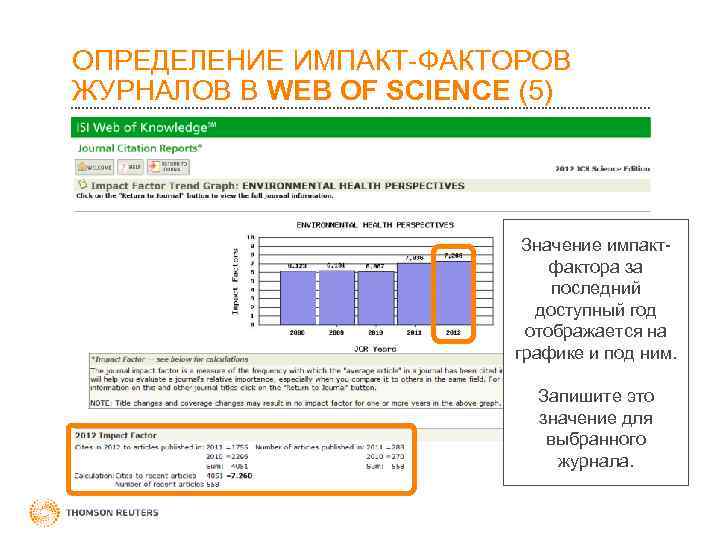The width and height of the screenshot is (720, 540).
Task: Click the 2012 impact factor bar
Action: coord(453,293)
